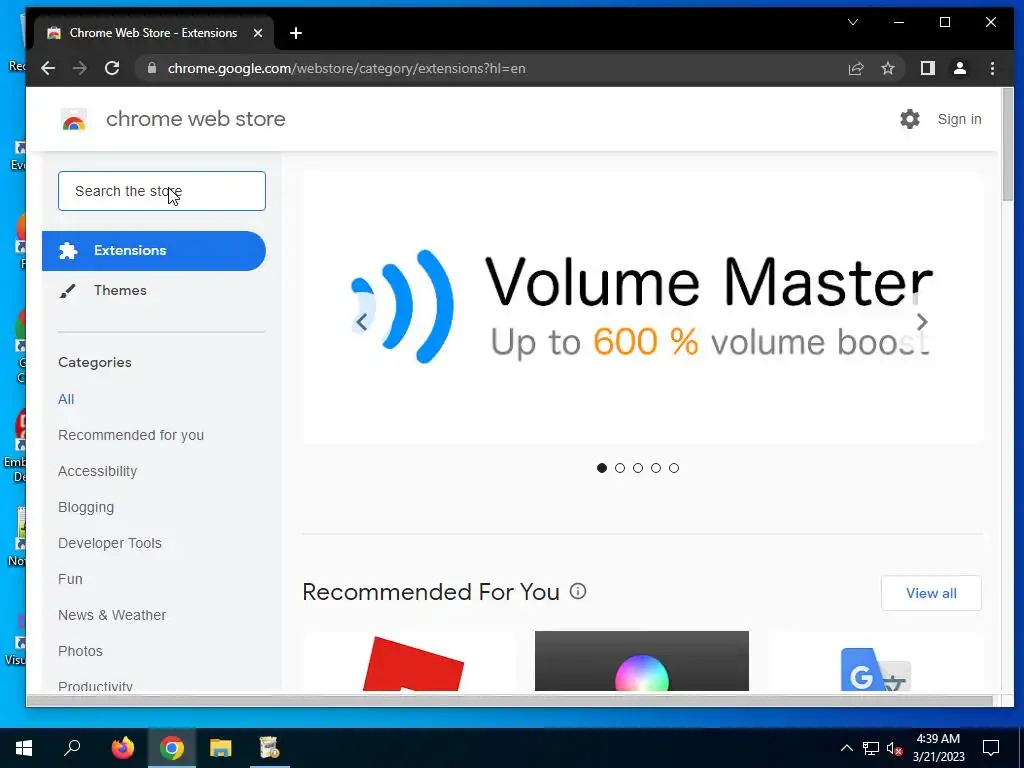Open the red logo extension card

[409, 661]
